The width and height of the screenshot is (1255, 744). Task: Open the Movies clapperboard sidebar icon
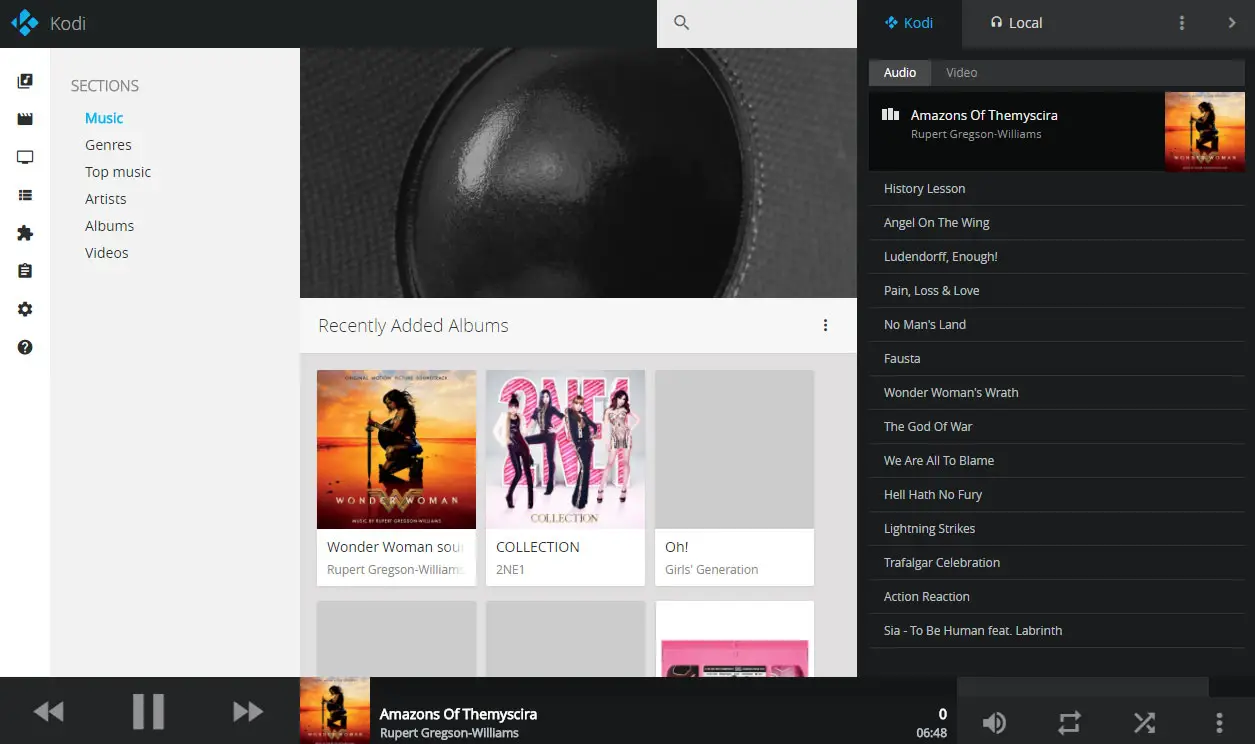pyautogui.click(x=25, y=119)
